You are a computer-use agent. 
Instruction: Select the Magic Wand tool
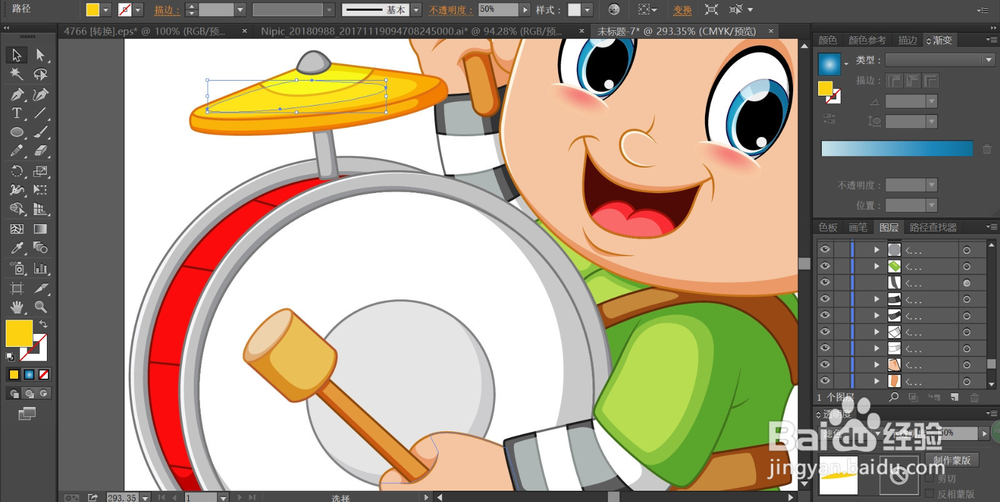click(17, 75)
